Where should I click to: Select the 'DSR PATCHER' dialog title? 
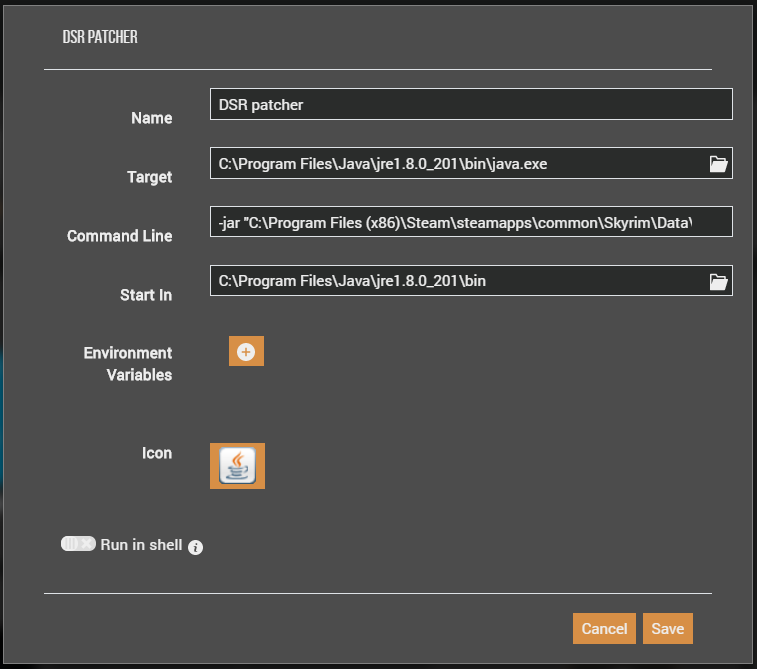[100, 37]
